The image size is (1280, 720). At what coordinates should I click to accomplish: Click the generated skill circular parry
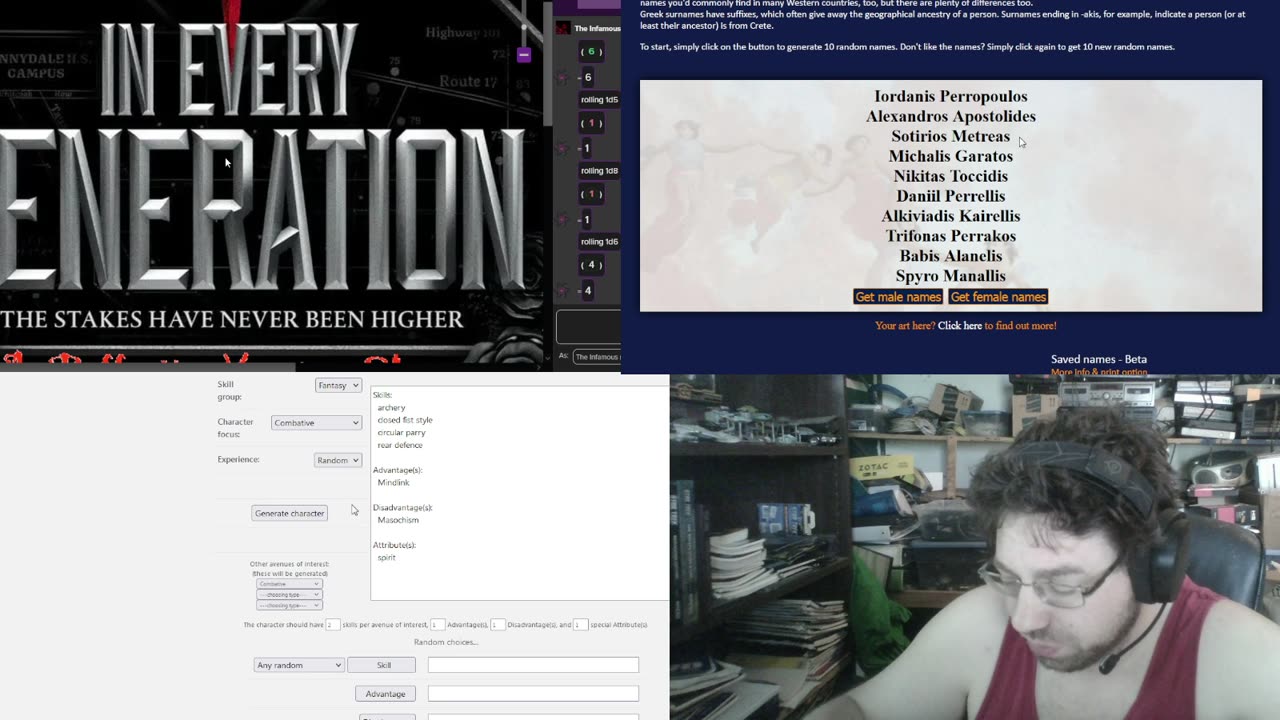coord(401,432)
